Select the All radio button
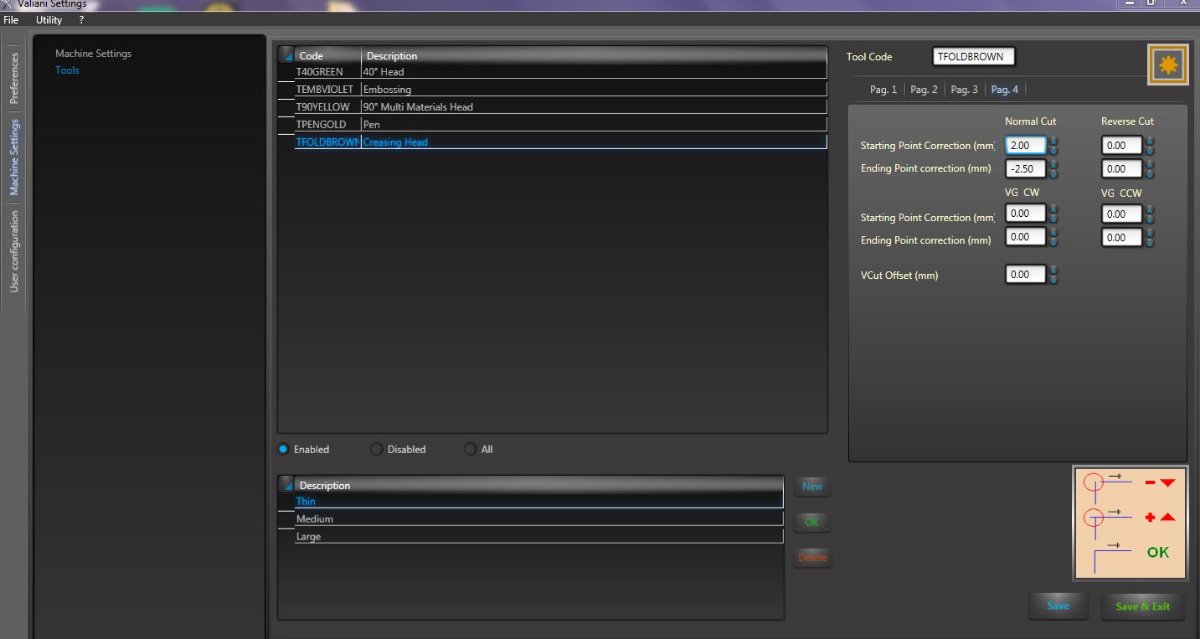 tap(470, 449)
